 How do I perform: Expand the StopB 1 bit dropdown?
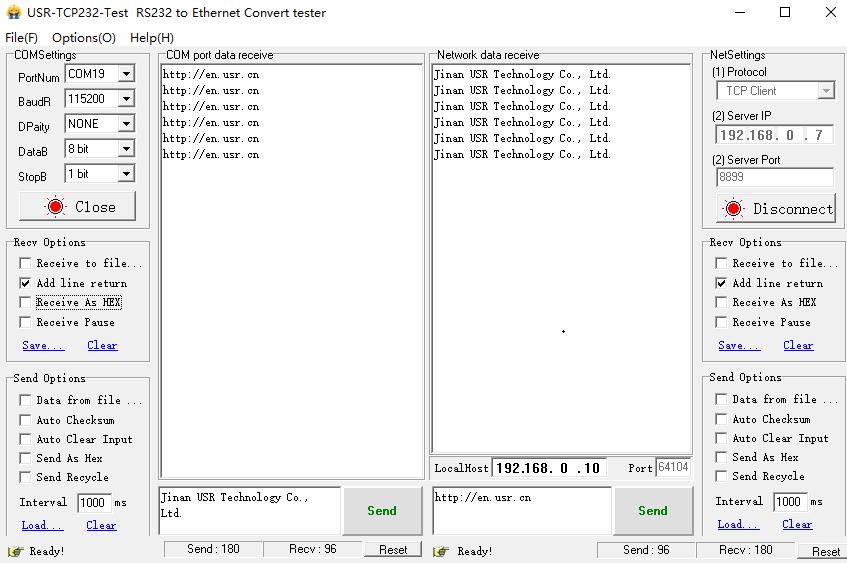126,173
